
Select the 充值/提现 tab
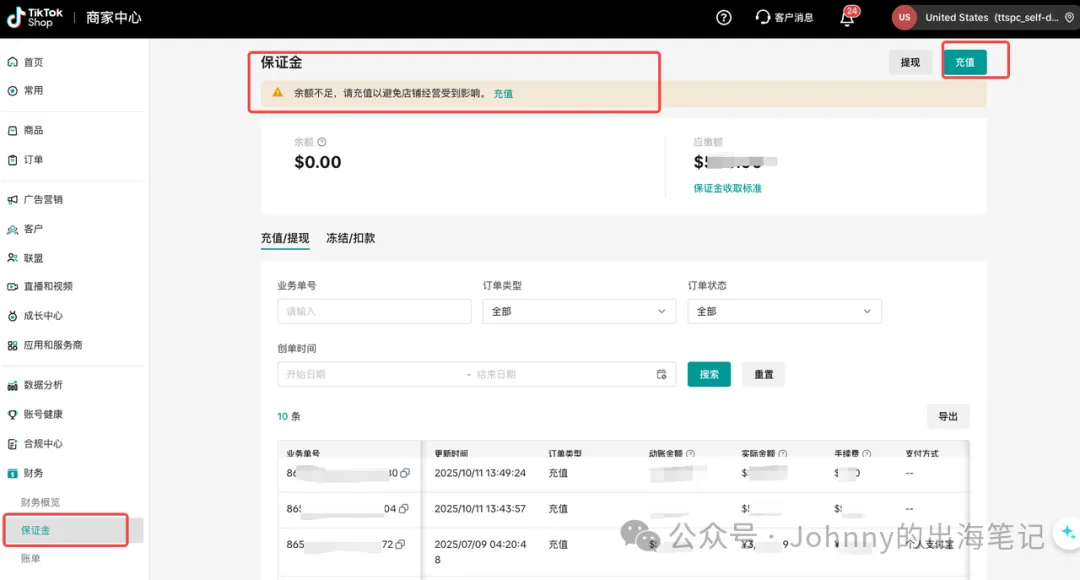[285, 238]
